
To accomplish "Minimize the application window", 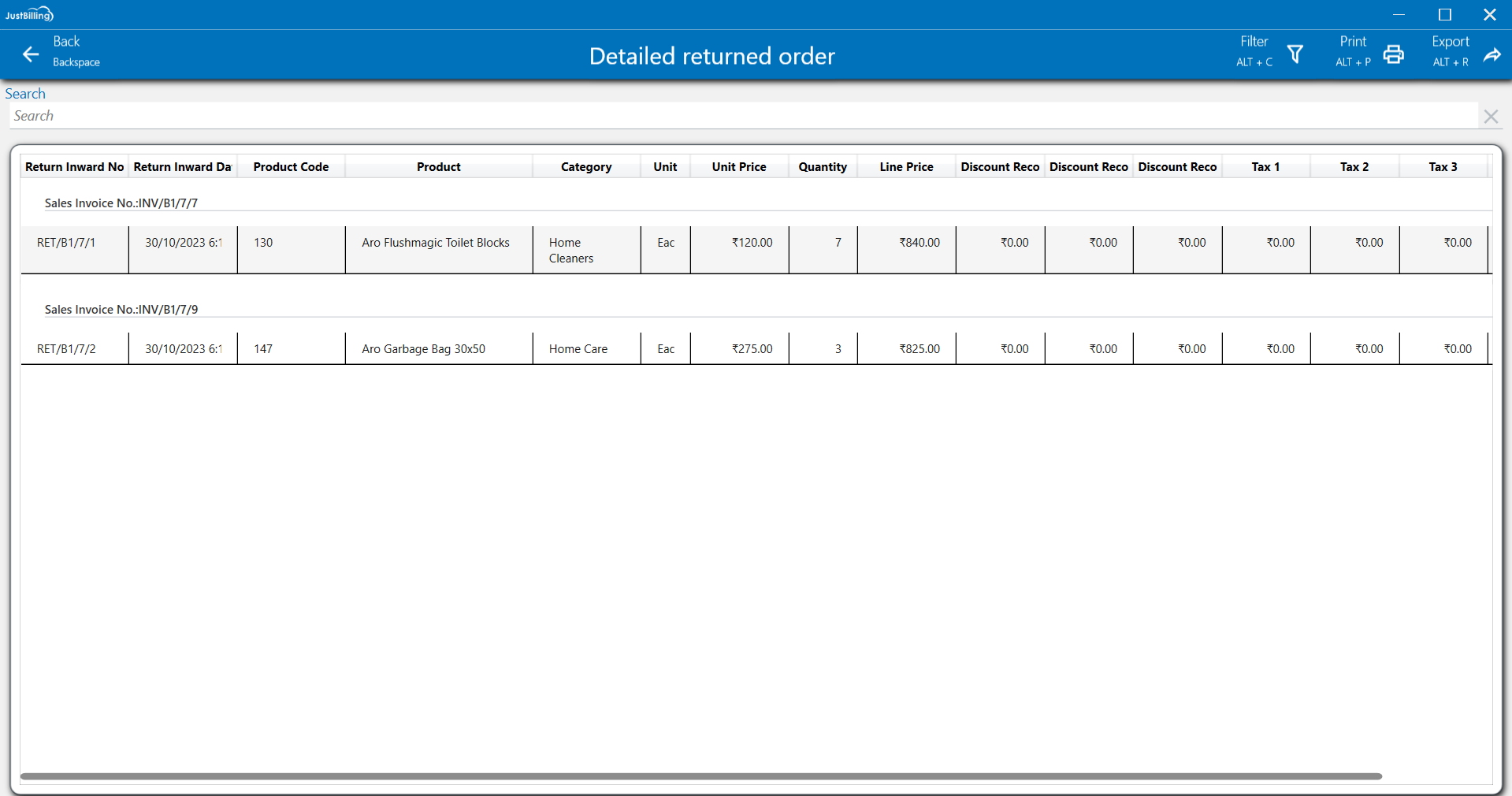I will [x=1399, y=14].
